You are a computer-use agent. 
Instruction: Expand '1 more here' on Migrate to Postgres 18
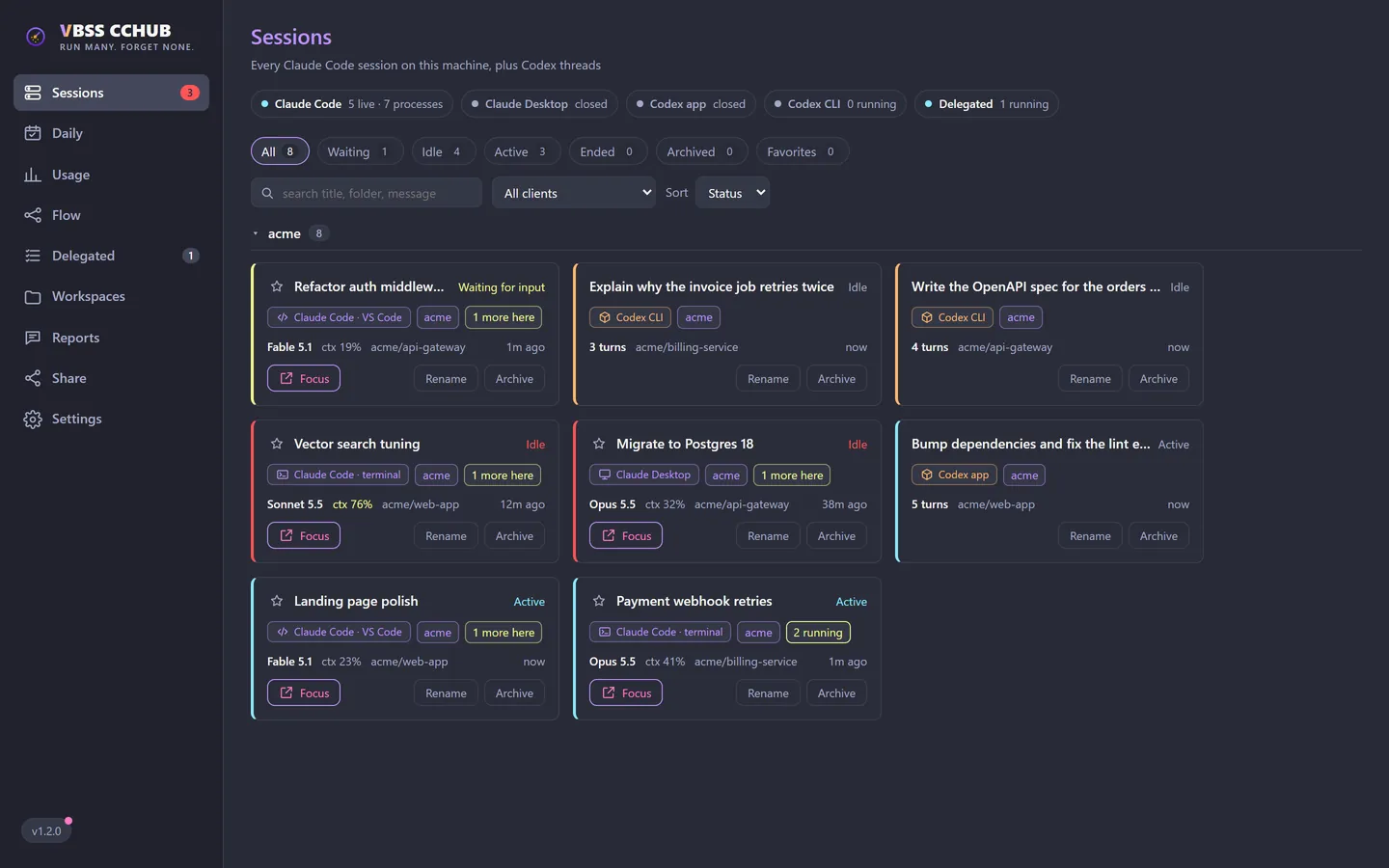pyautogui.click(x=792, y=475)
